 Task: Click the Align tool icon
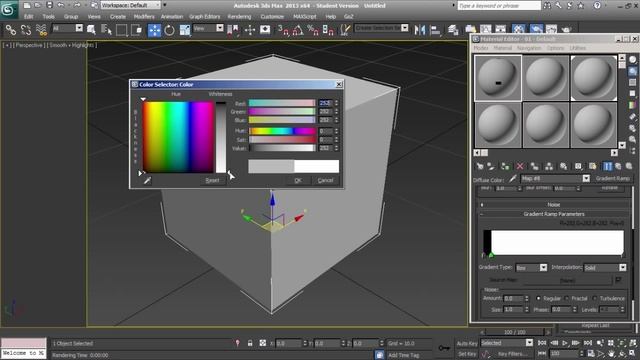(x=435, y=30)
